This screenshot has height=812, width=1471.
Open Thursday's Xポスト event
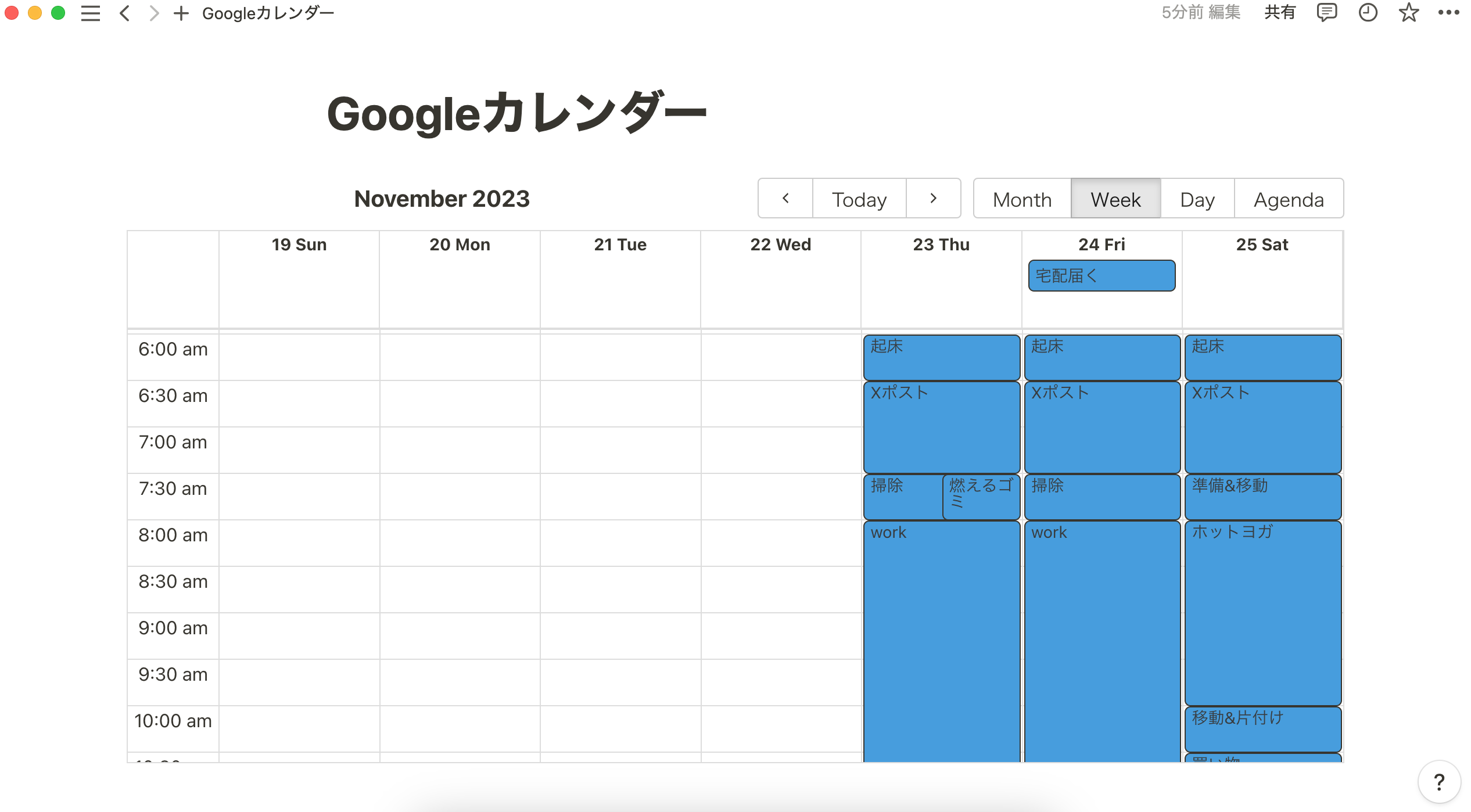(x=941, y=427)
